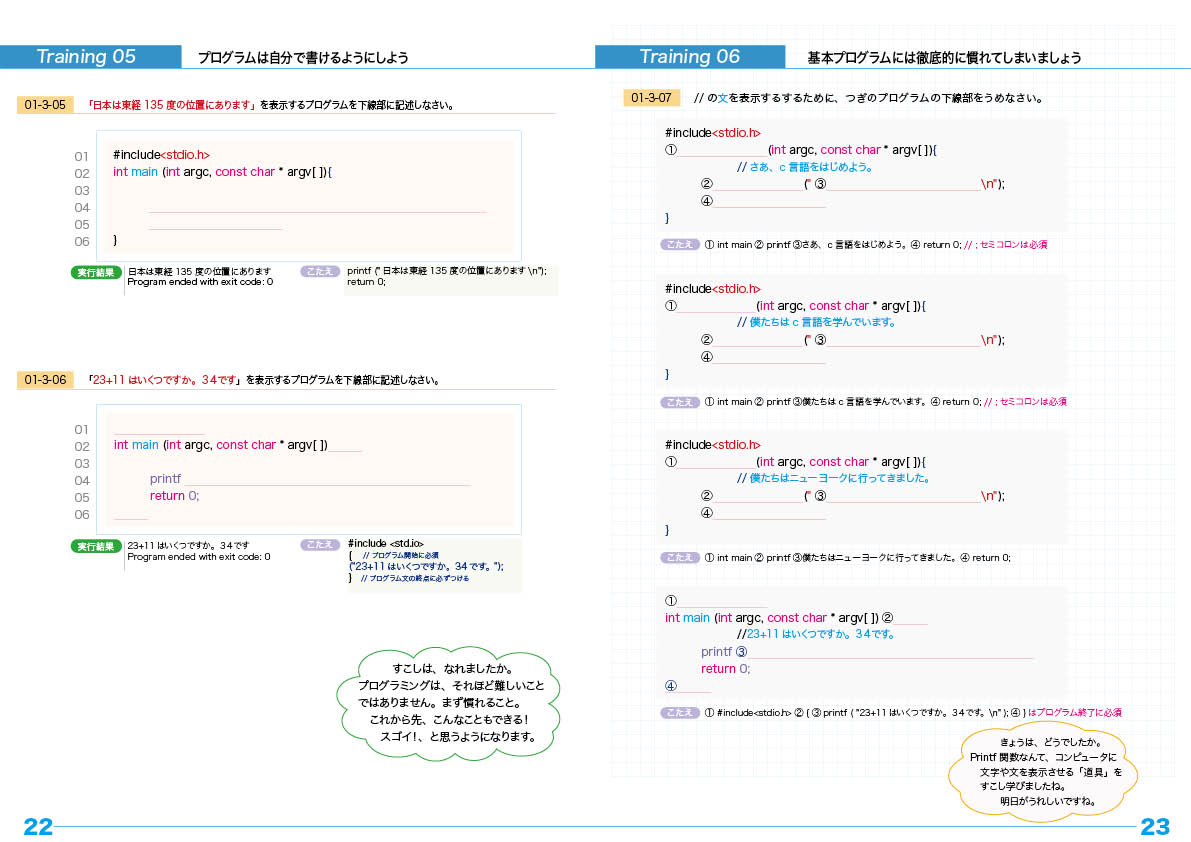Click the こたえ badge beside the #include <std.io> answer
Screen dimensions: 1191x842
coord(320,545)
